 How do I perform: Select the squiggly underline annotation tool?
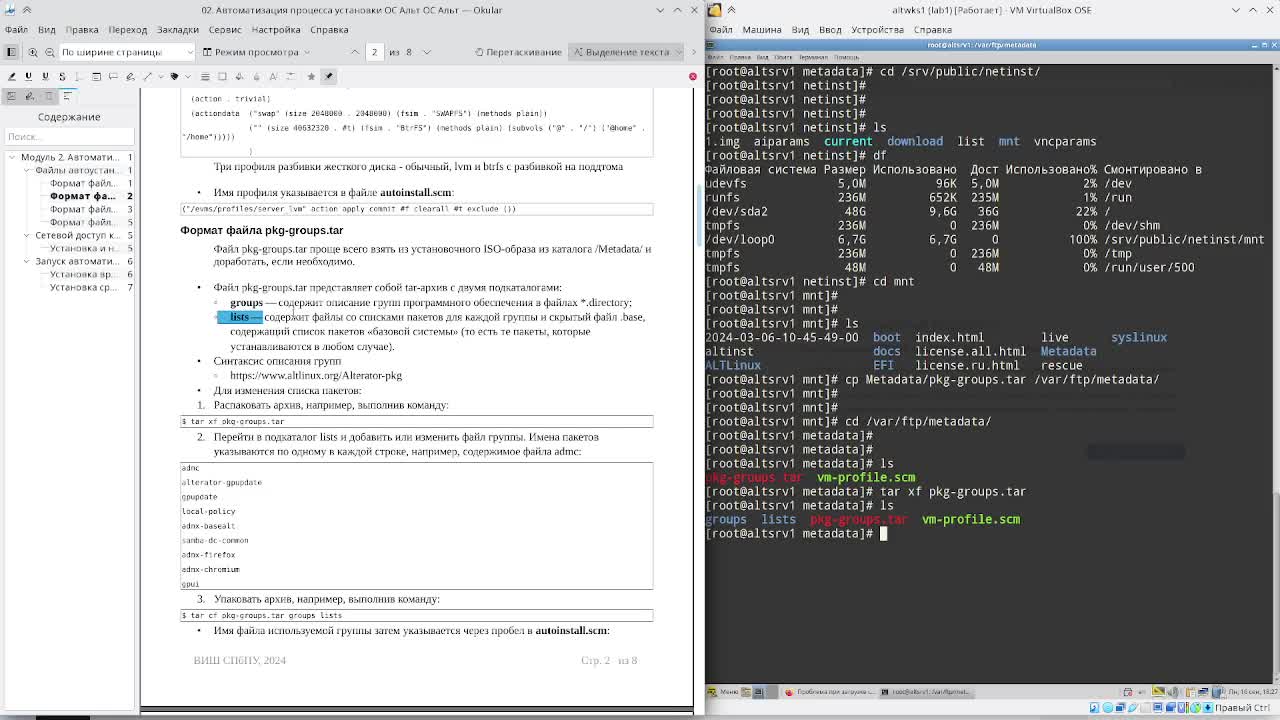[45, 76]
